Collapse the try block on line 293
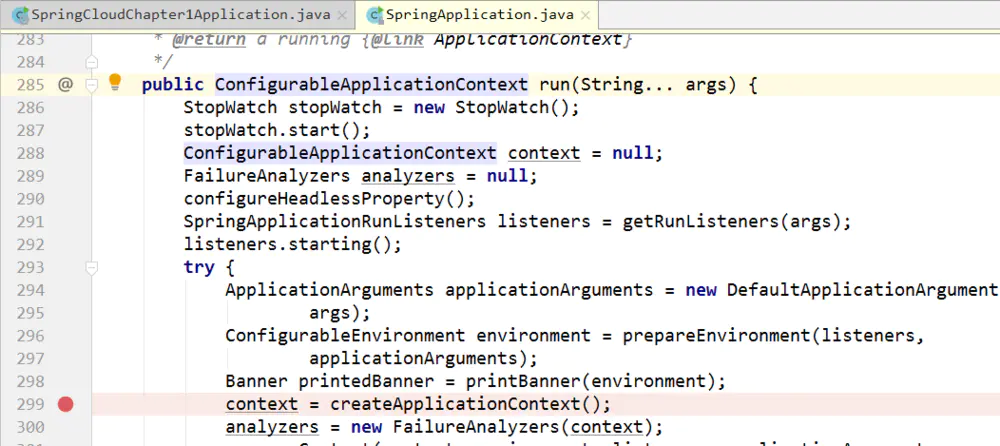 coord(92,267)
